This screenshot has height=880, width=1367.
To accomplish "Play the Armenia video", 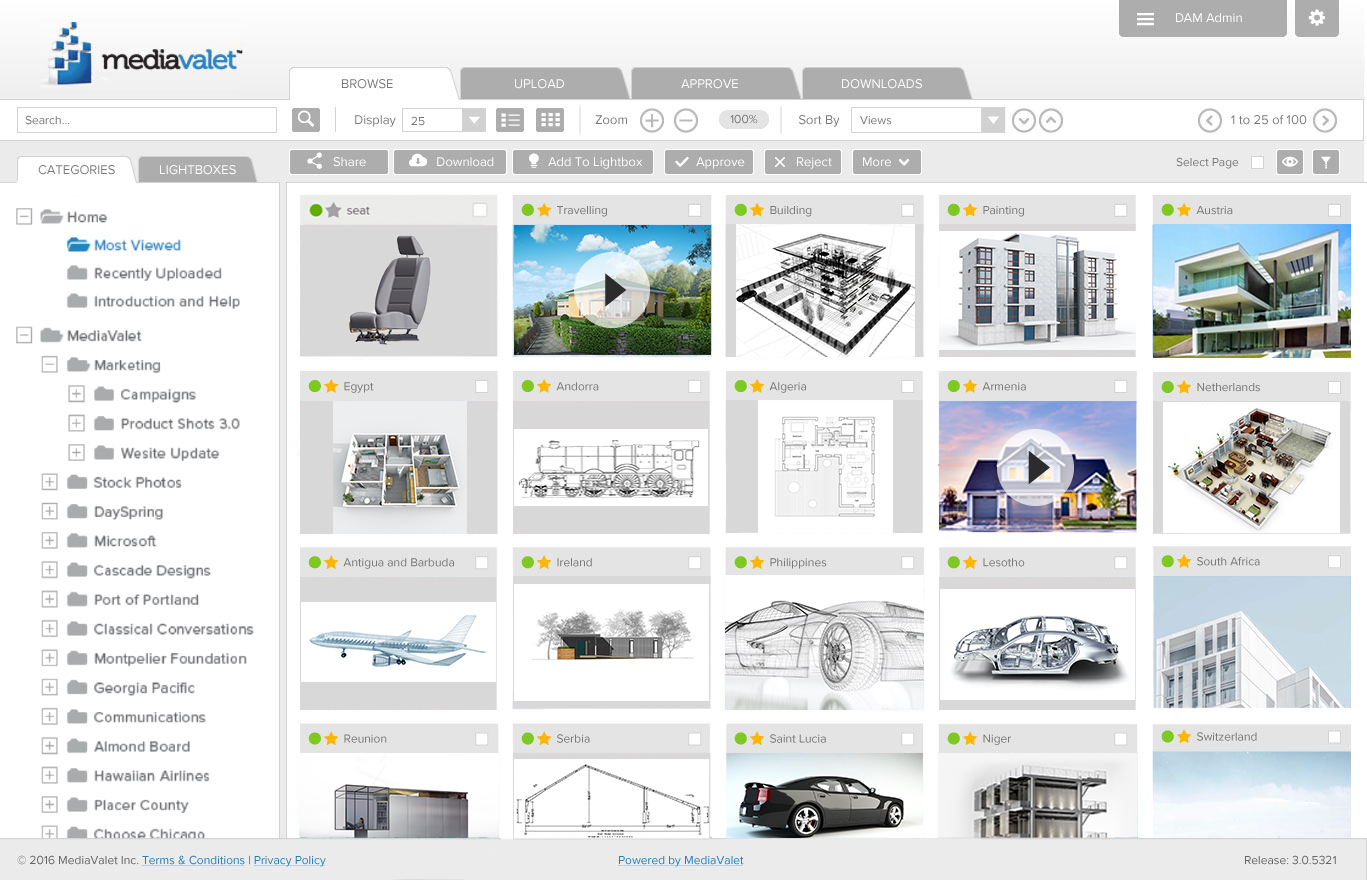I will point(1037,466).
